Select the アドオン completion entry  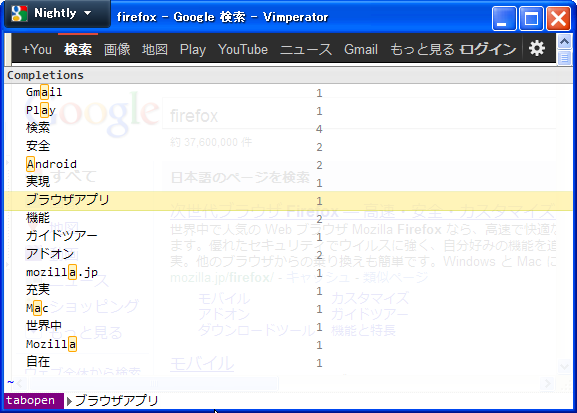(x=288, y=254)
